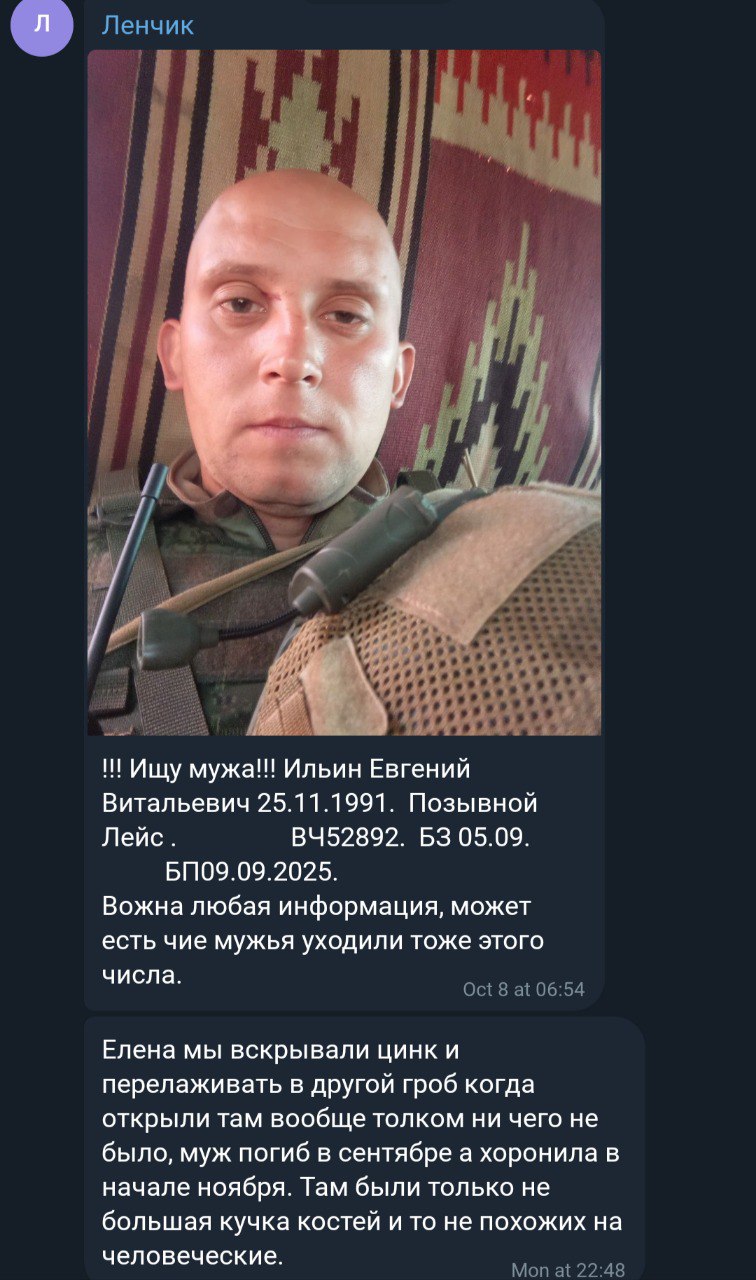Screen dimensions: 756x1280
Task: Click the unit number "ВЧ52892."
Action: (347, 838)
